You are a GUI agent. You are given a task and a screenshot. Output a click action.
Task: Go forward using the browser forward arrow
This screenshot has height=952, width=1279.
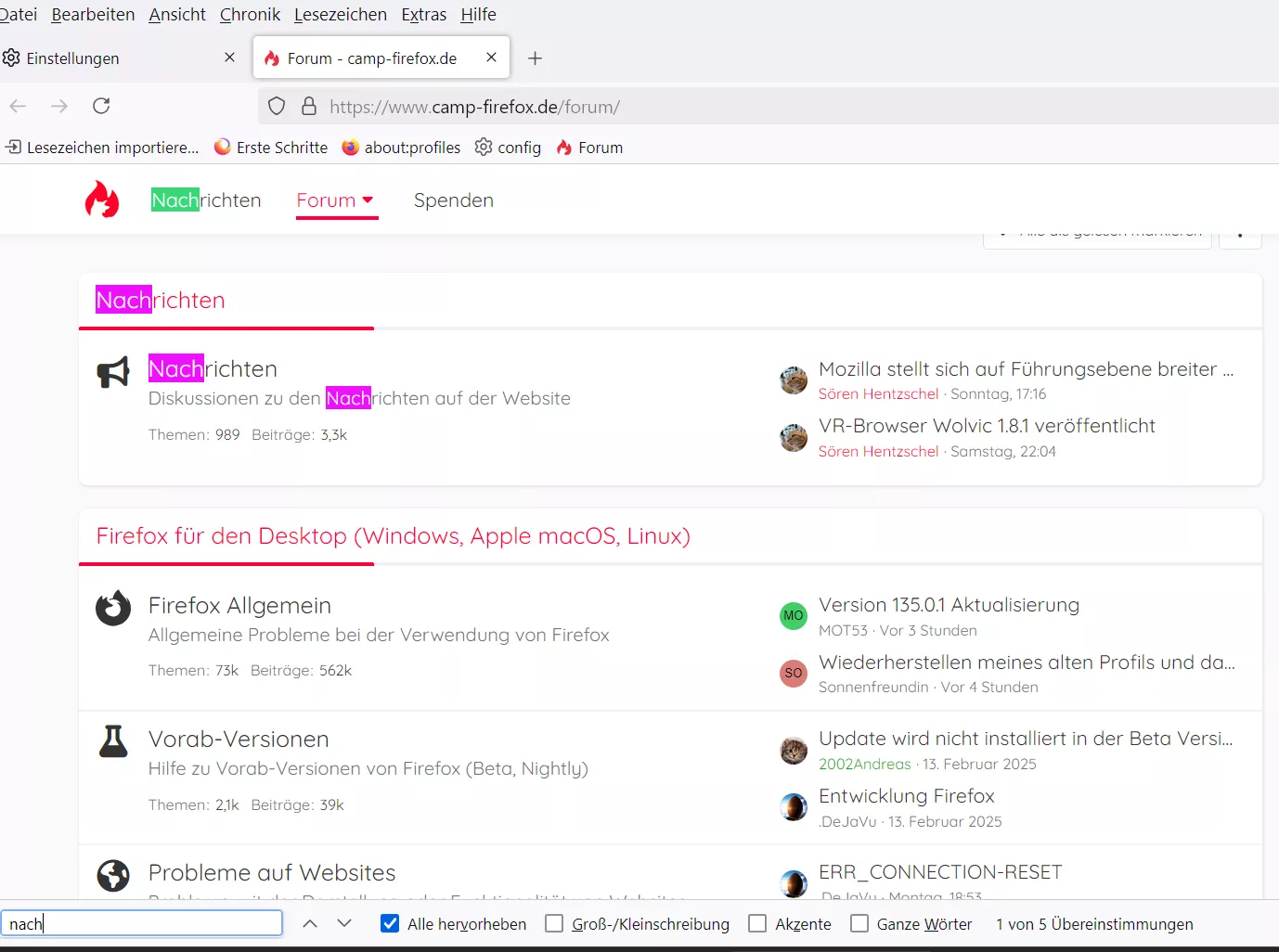[x=59, y=106]
